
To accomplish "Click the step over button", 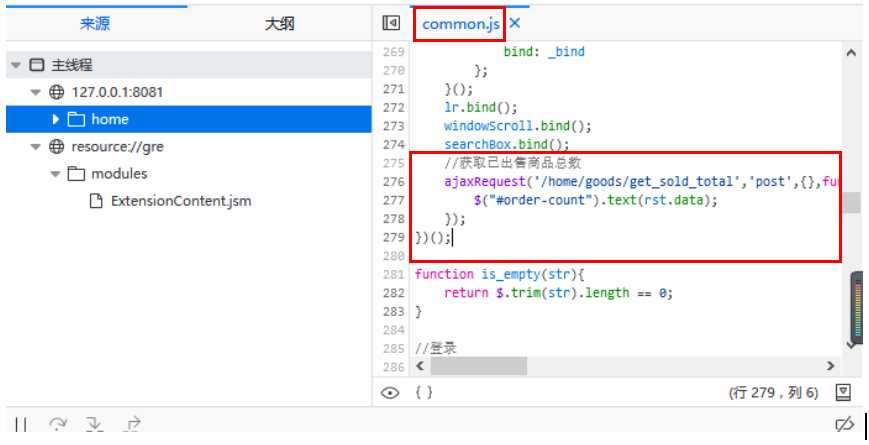I will pos(58,424).
